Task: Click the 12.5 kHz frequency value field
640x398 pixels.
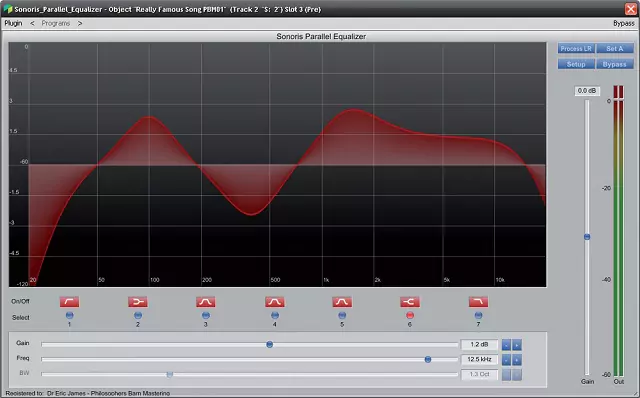Action: point(479,359)
